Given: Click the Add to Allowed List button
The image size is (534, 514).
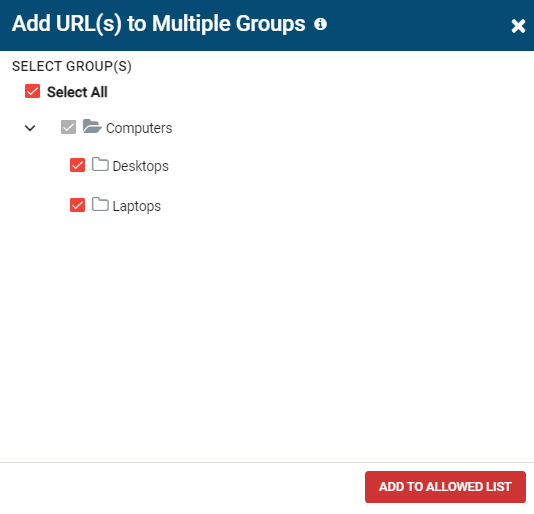Looking at the screenshot, I should coord(445,487).
